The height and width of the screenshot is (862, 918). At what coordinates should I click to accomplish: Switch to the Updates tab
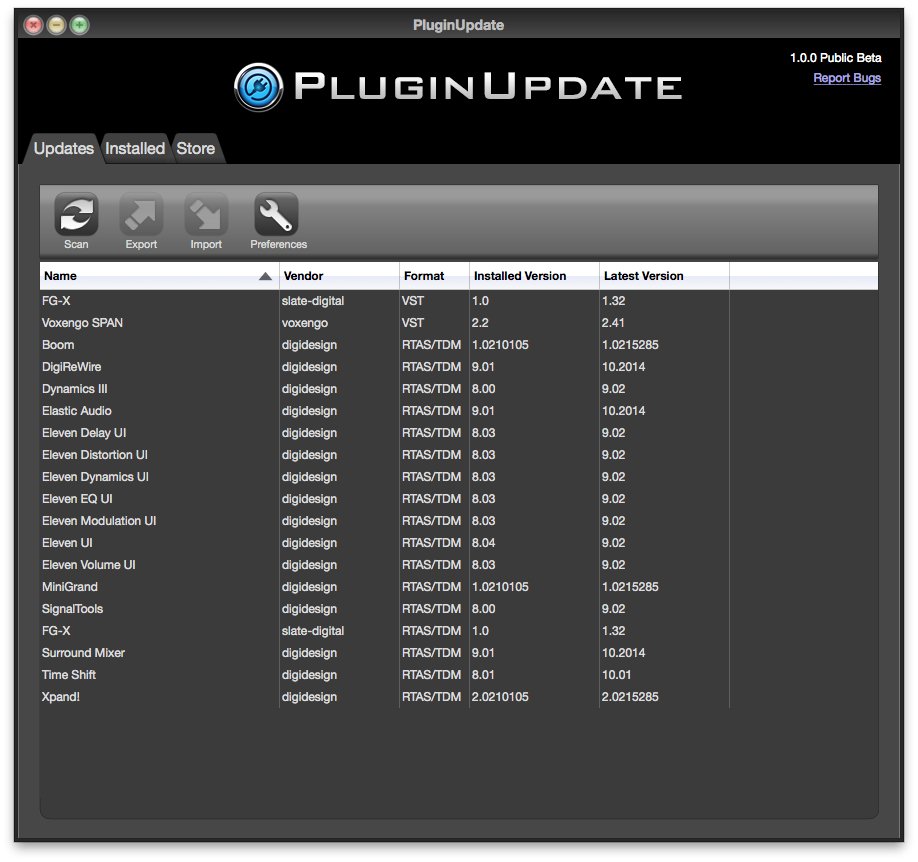point(64,149)
